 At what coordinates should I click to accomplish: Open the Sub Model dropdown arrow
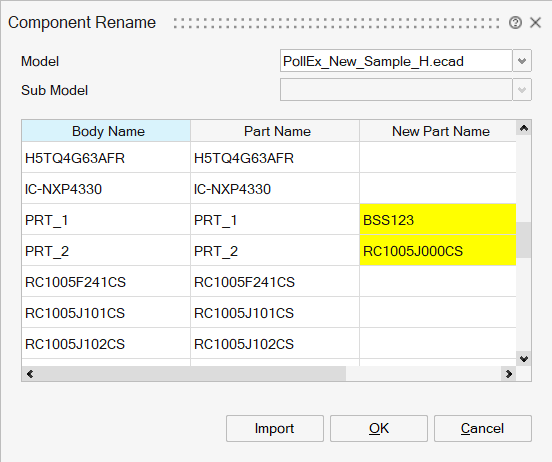tap(522, 90)
